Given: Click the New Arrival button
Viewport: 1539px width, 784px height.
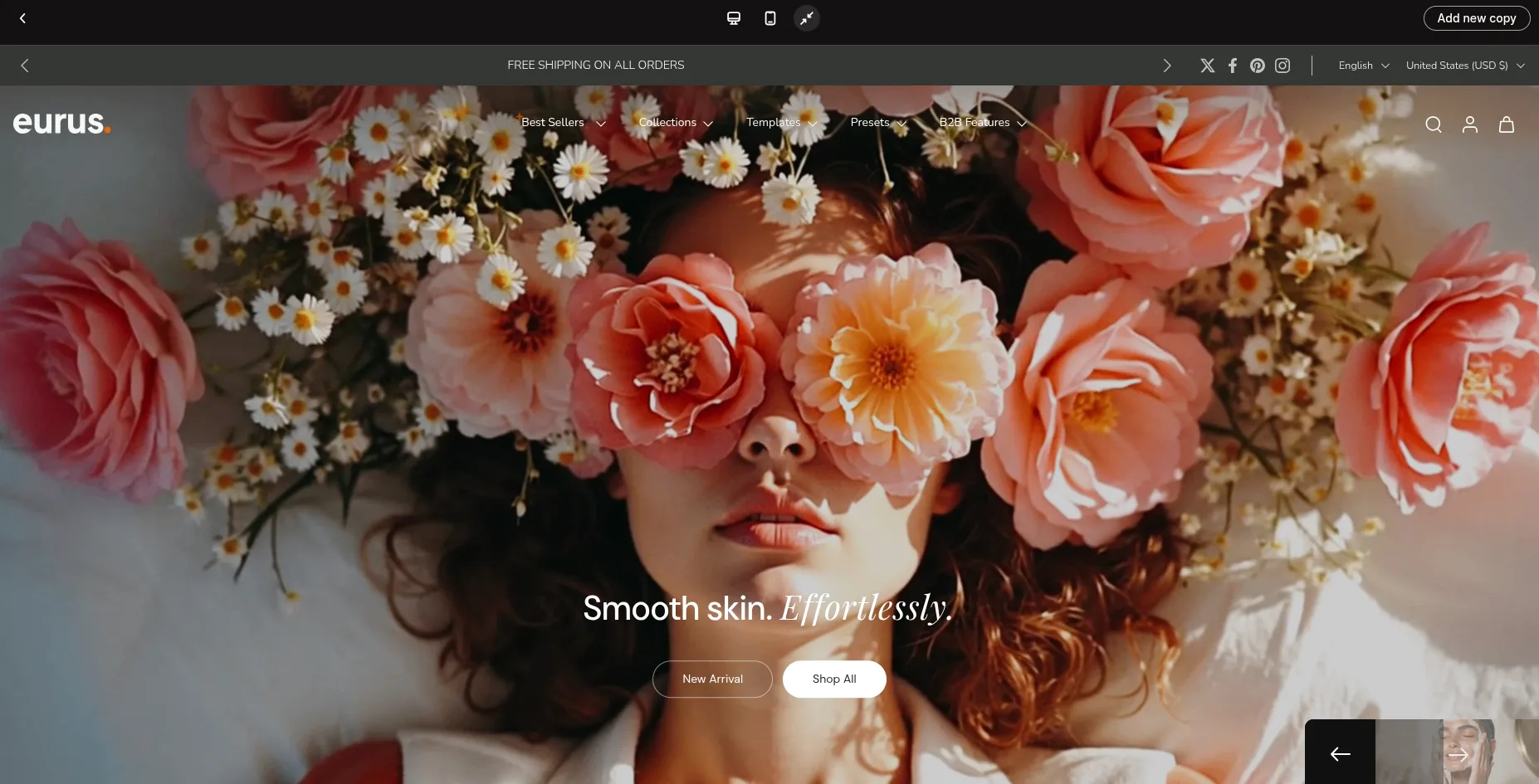Looking at the screenshot, I should [x=712, y=679].
